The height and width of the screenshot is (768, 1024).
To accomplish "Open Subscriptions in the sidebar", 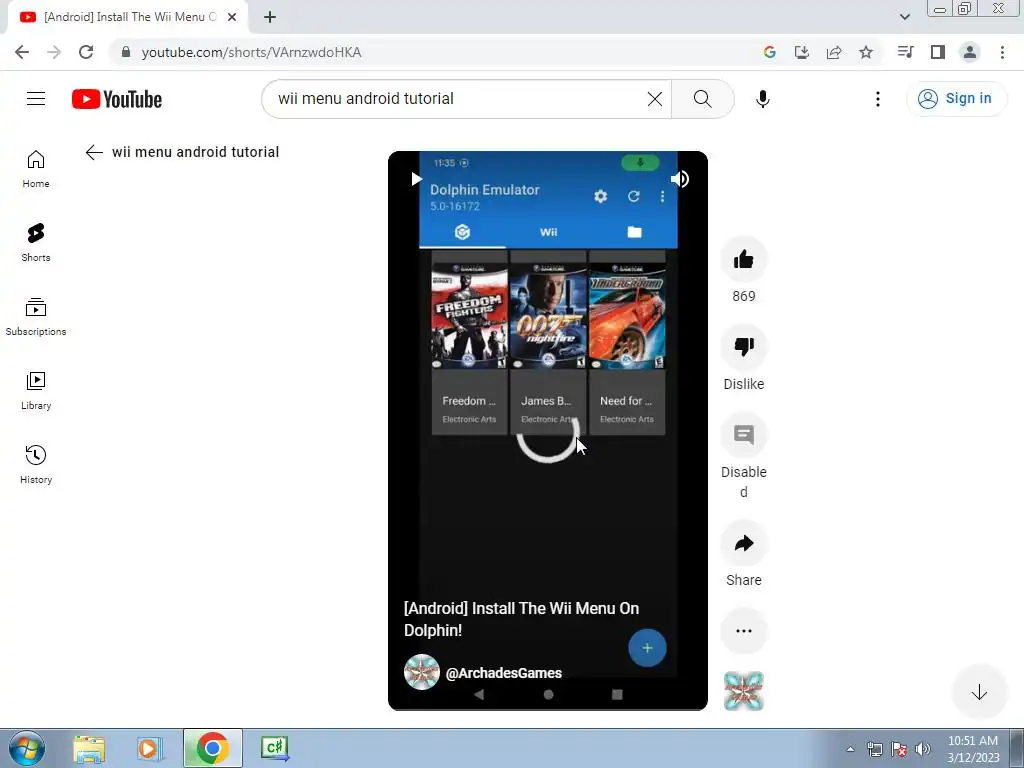I will coord(36,317).
